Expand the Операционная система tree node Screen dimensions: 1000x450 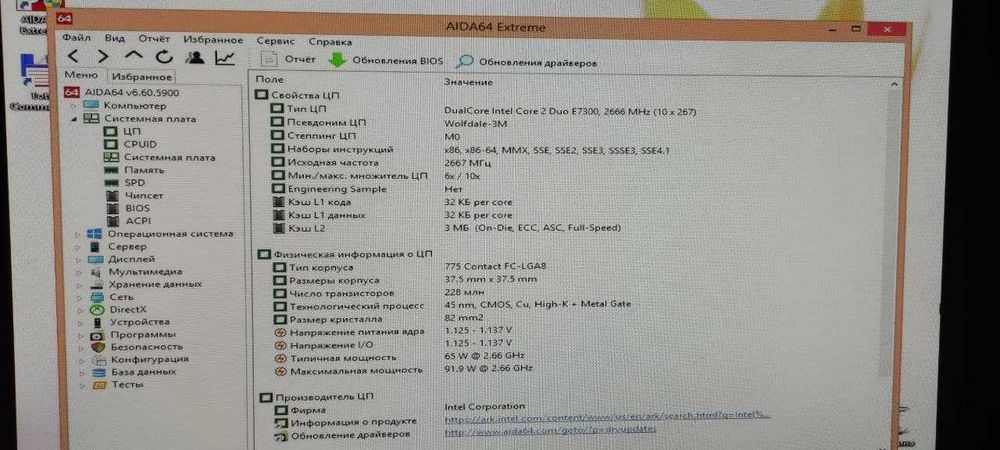pyautogui.click(x=78, y=234)
